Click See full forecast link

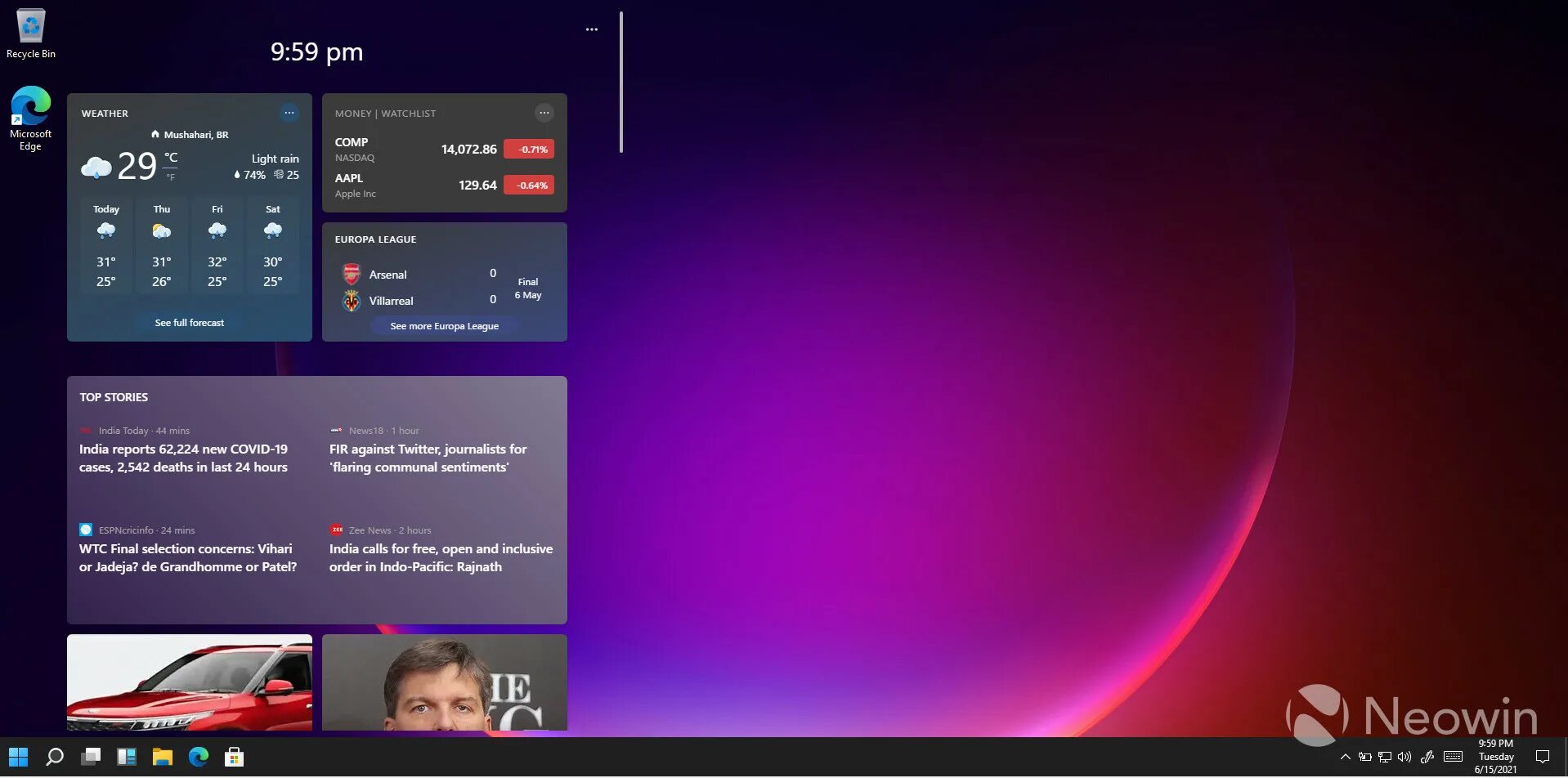[190, 323]
